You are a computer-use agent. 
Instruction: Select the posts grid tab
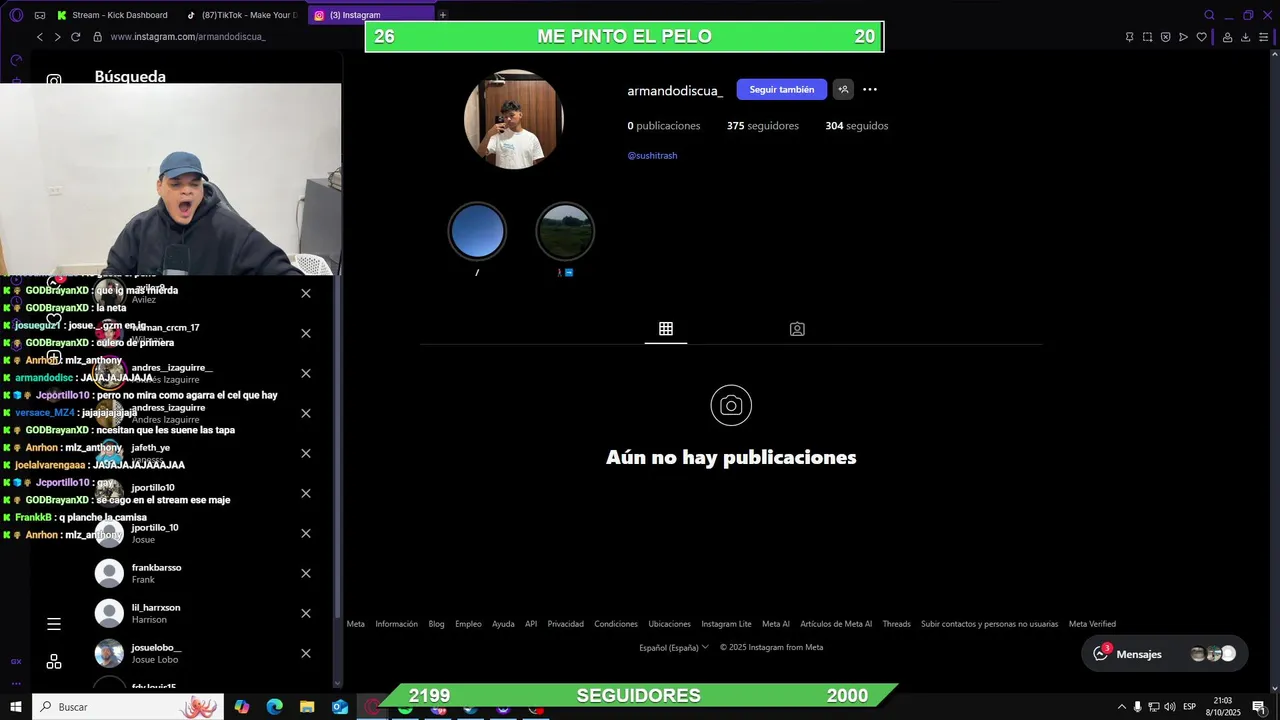click(x=666, y=329)
